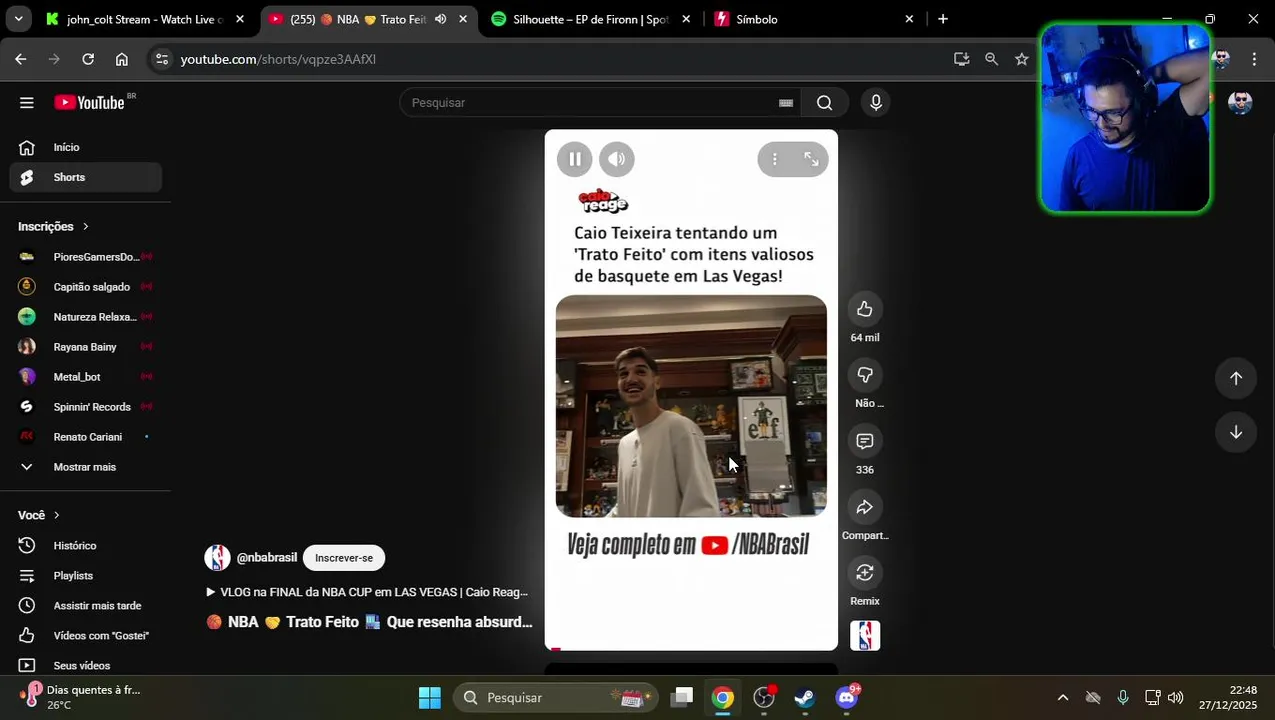Open a new Chrome tab

tap(943, 19)
